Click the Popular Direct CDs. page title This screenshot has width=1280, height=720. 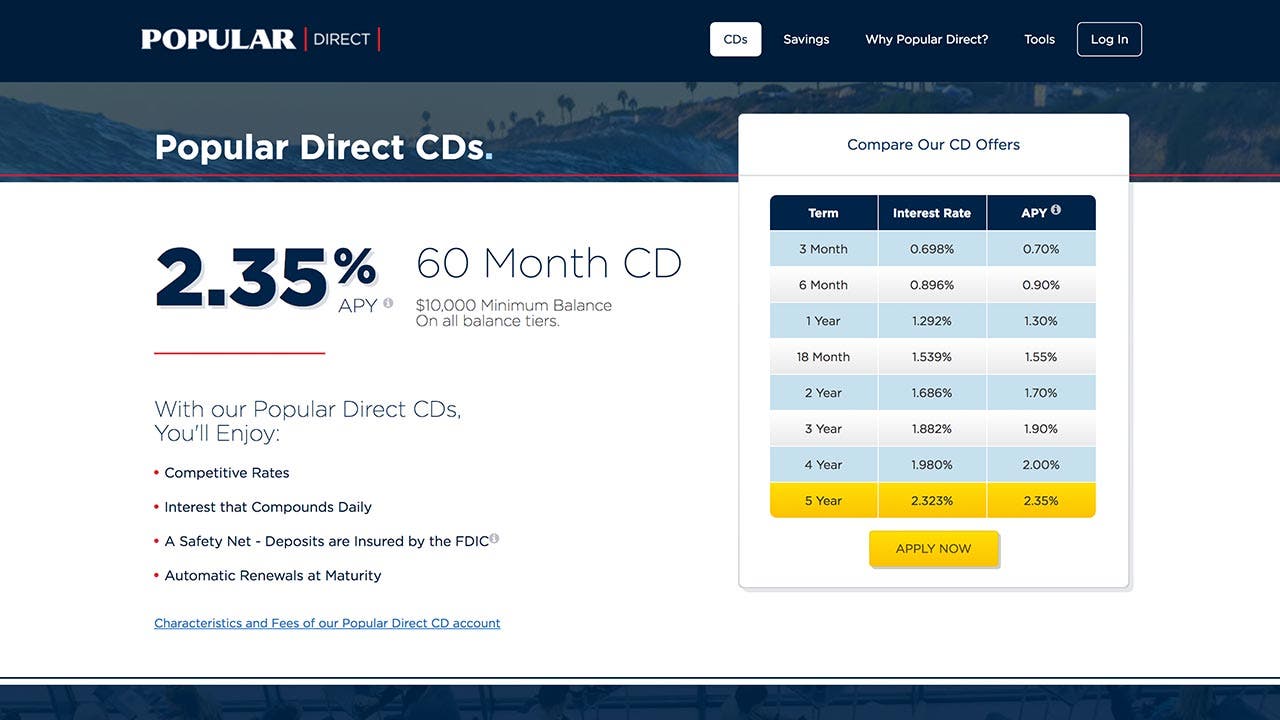coord(324,148)
